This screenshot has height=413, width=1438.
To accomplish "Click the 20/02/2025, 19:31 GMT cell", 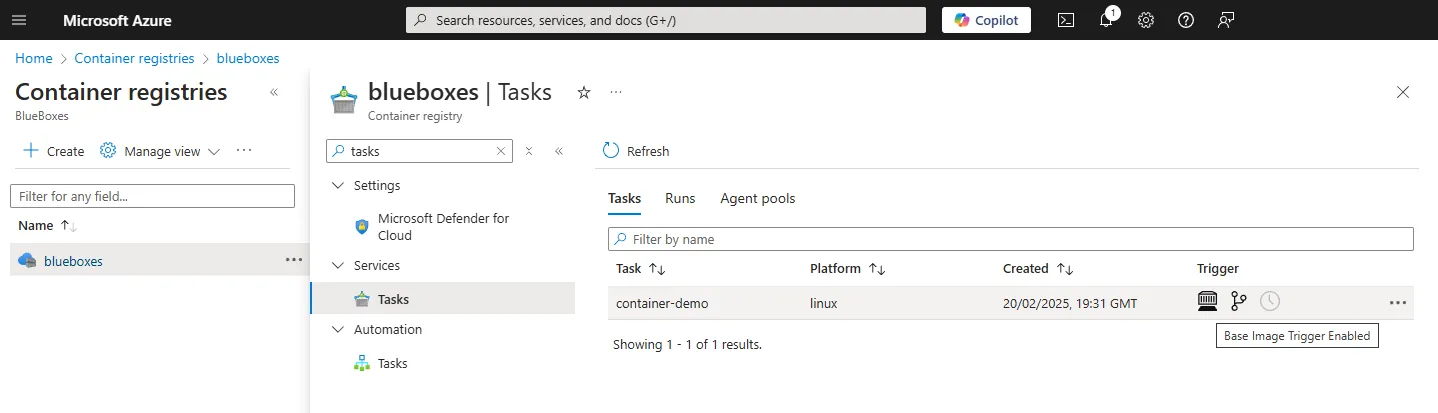I will pyautogui.click(x=1070, y=303).
